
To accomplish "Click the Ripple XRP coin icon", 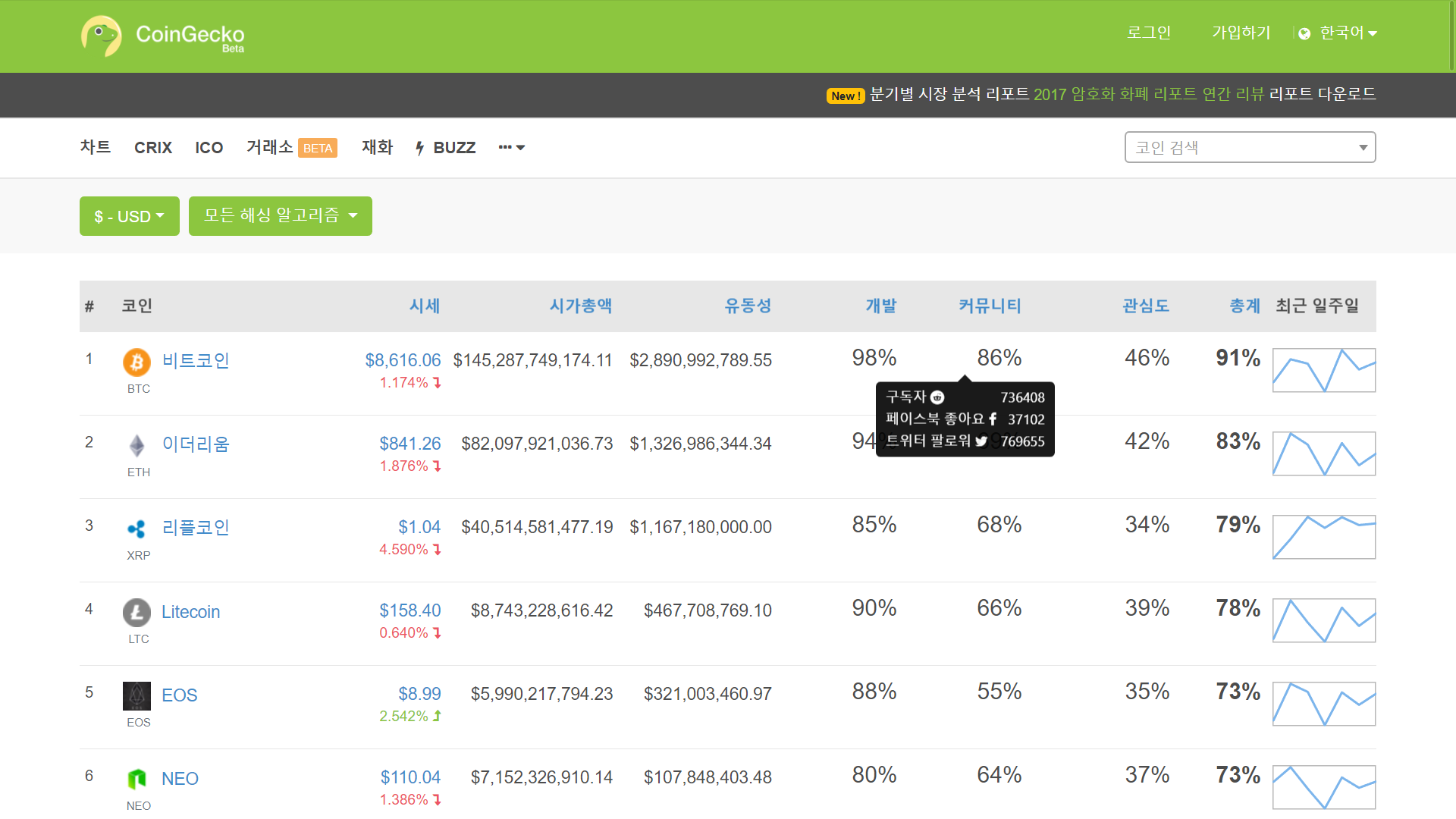I will pos(136,529).
